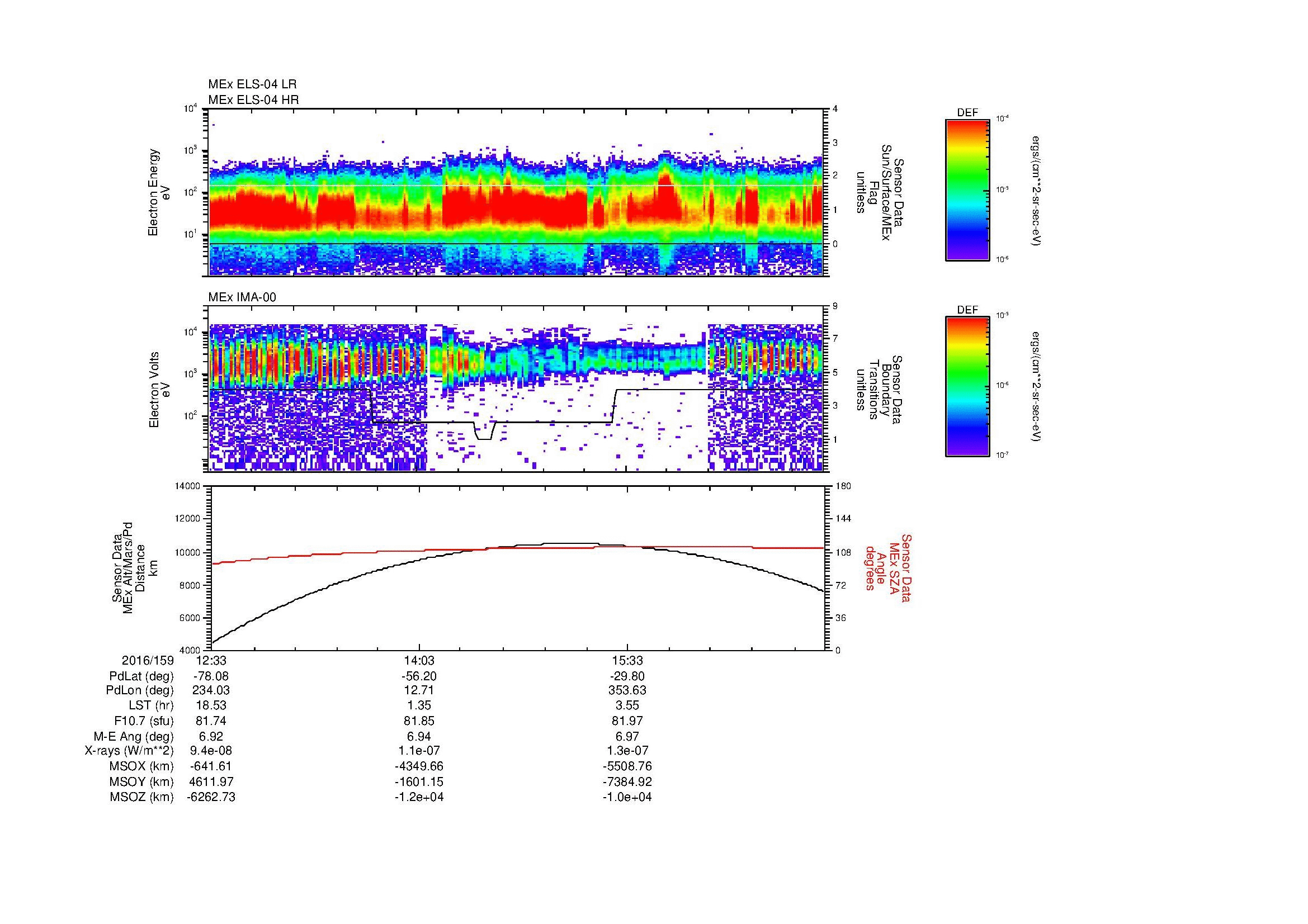Select X-rays value "1.1e-07"
Screen dimensions: 1308x924
(419, 751)
